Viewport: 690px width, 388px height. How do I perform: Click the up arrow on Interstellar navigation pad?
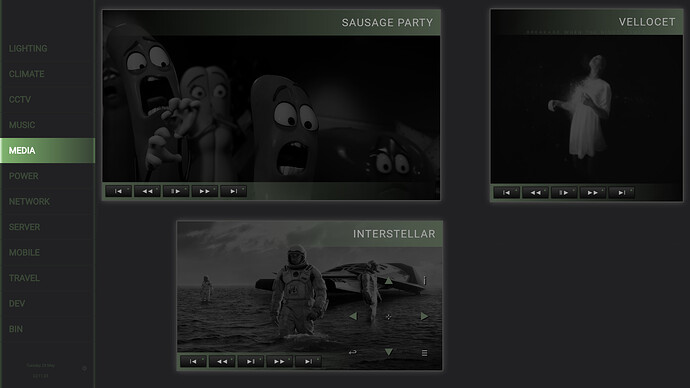point(389,281)
